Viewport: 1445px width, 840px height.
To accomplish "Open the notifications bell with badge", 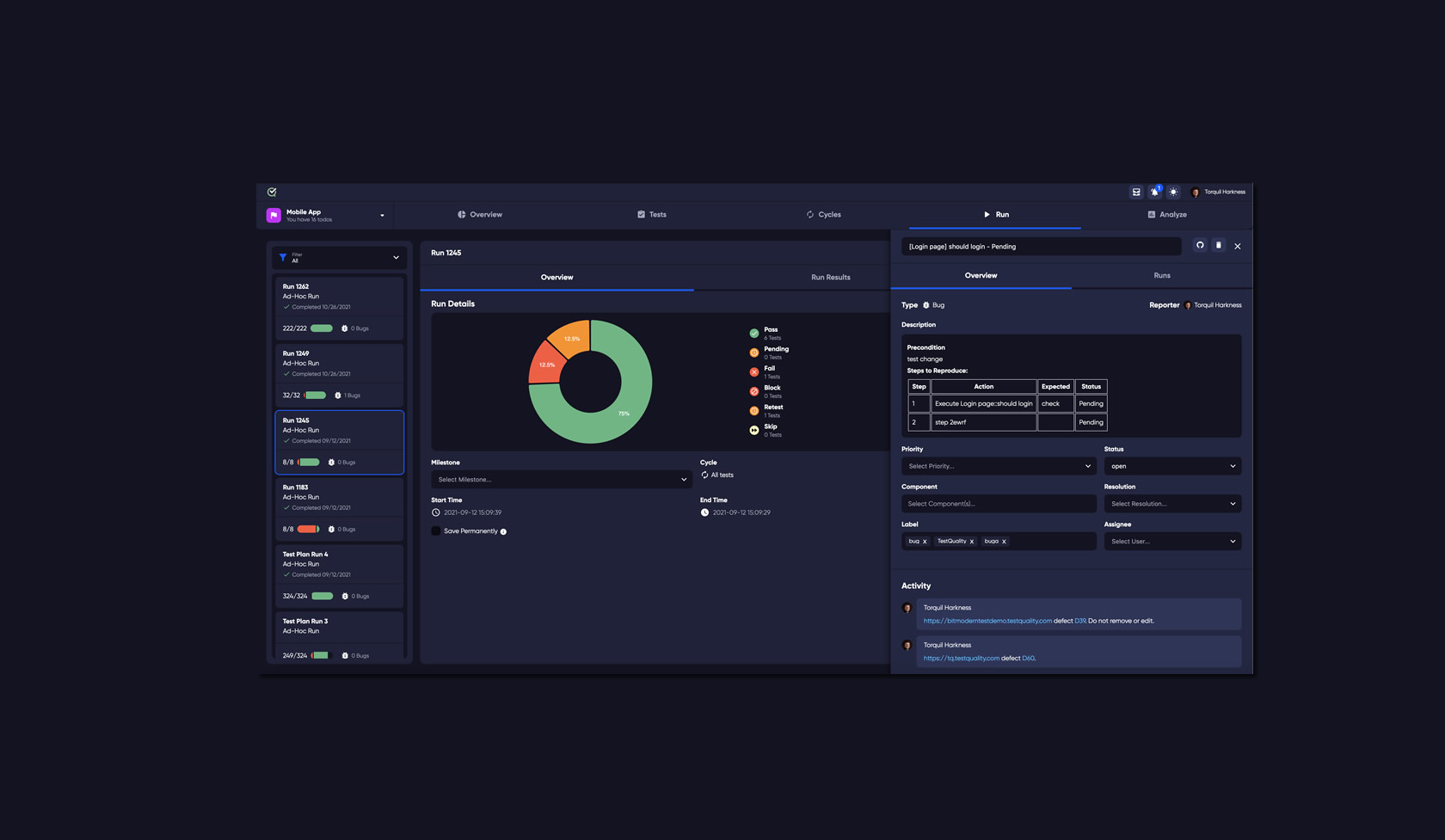I will (1155, 192).
